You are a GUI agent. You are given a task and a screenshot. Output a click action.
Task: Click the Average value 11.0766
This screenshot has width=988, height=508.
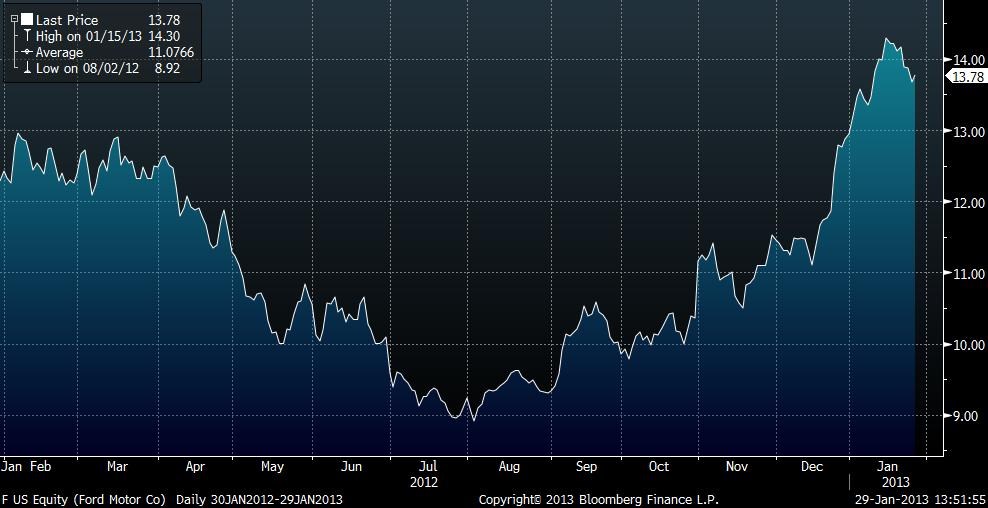point(172,51)
